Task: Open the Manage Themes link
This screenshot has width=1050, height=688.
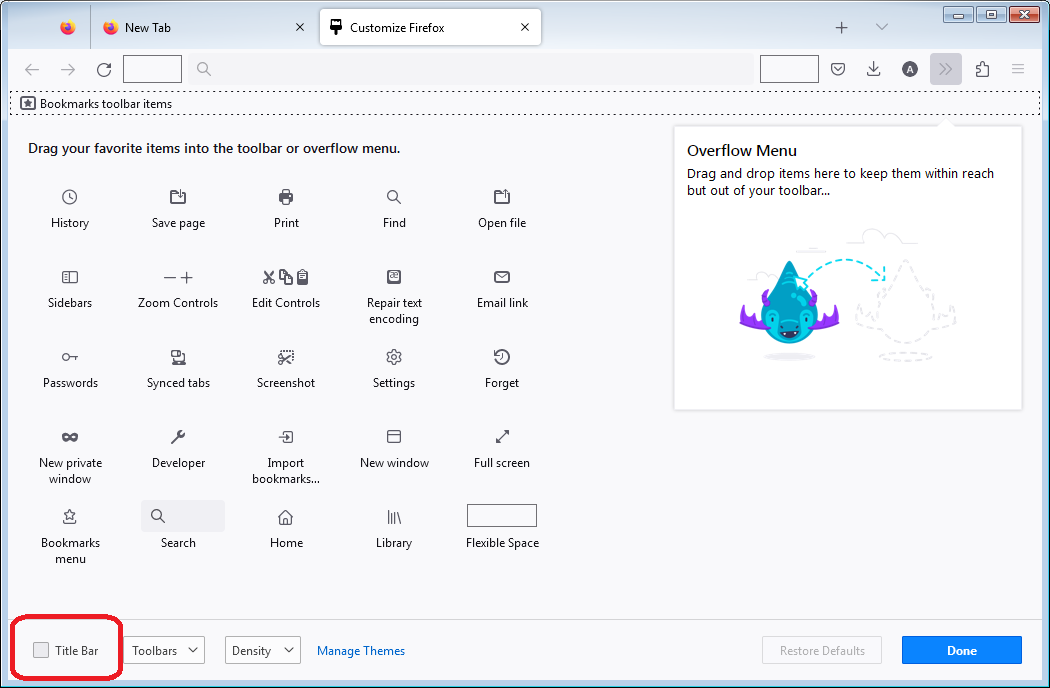Action: tap(361, 651)
